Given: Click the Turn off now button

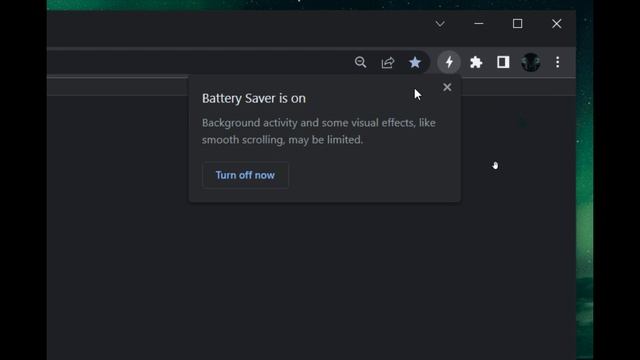Looking at the screenshot, I should pyautogui.click(x=245, y=175).
